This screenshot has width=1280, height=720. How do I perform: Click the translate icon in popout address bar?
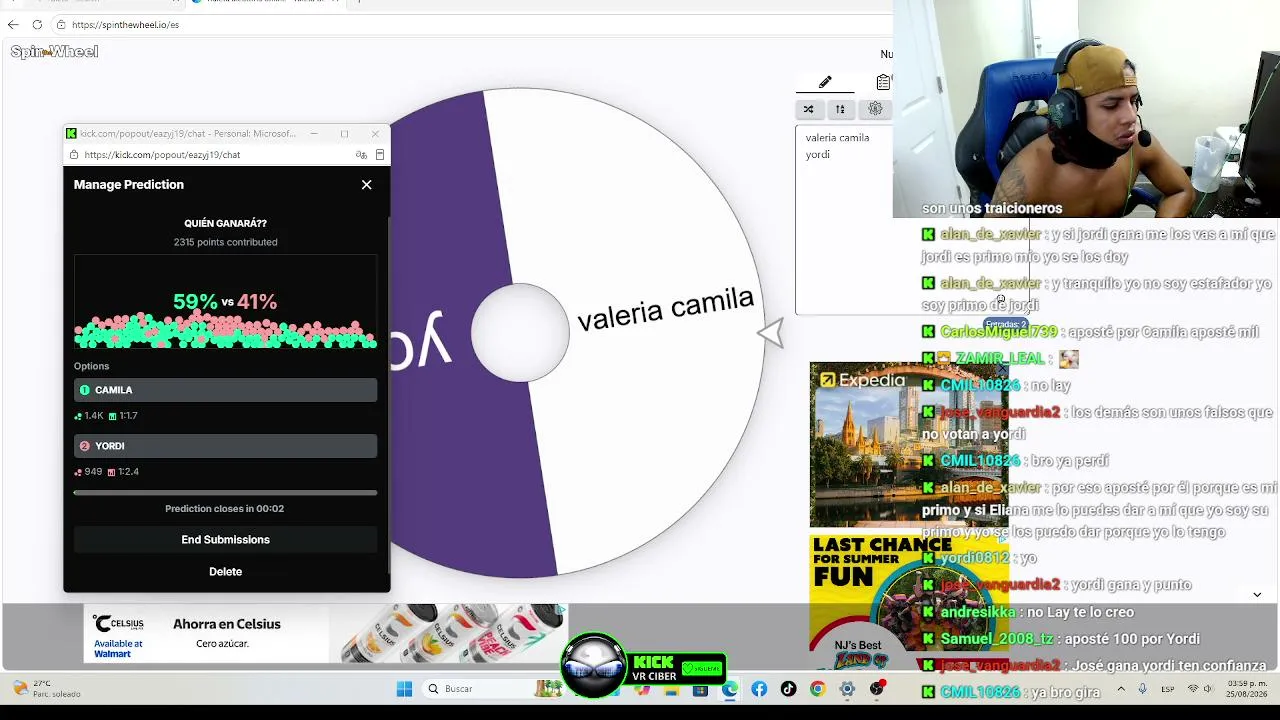point(361,155)
